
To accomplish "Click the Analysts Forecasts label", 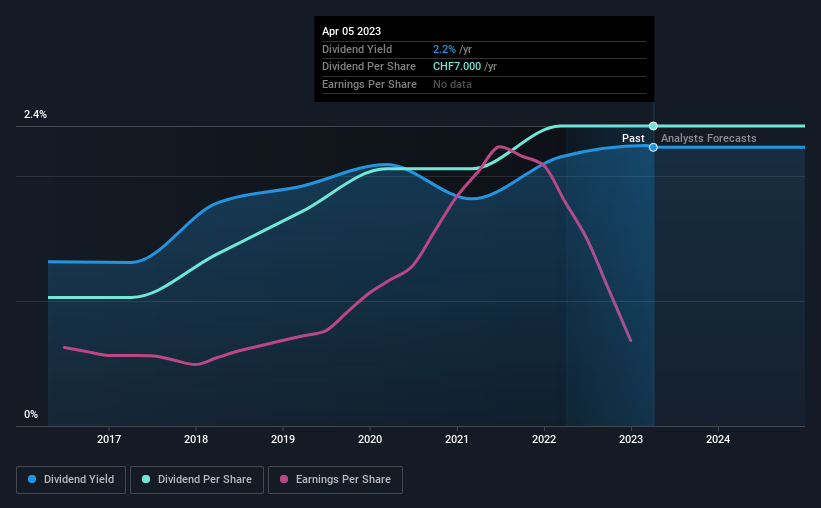I will 708,138.
